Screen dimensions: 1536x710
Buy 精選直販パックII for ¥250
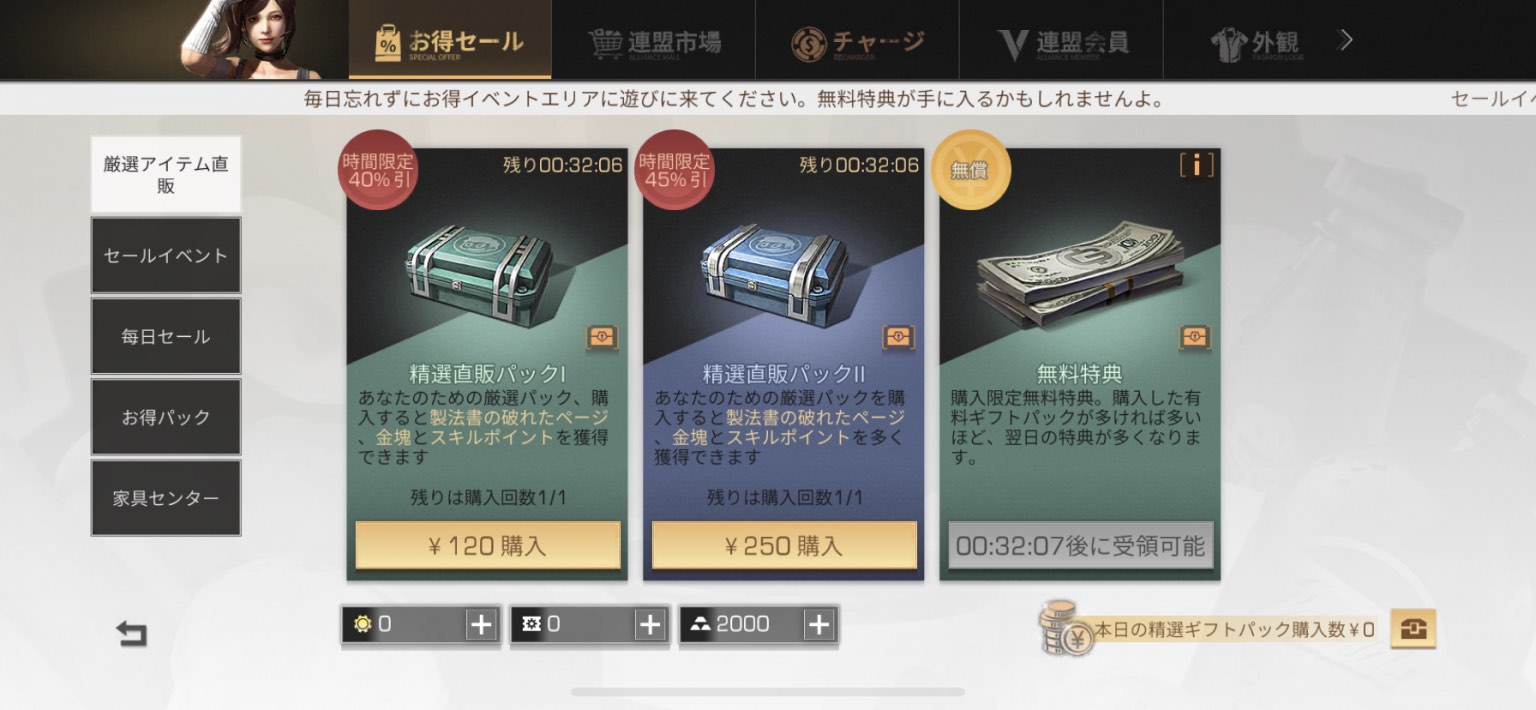[784, 546]
